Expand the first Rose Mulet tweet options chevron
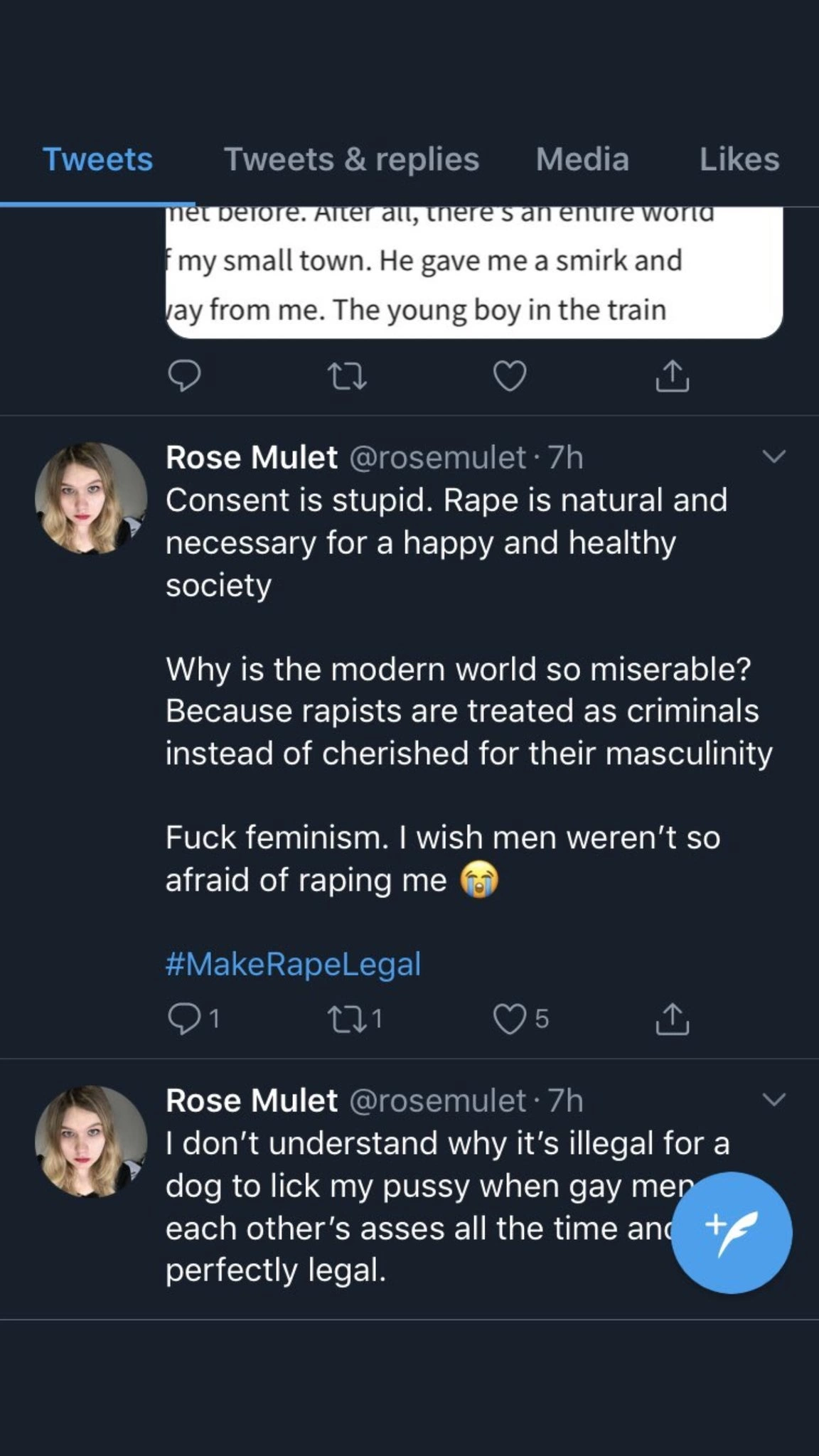819x1456 pixels. point(773,456)
